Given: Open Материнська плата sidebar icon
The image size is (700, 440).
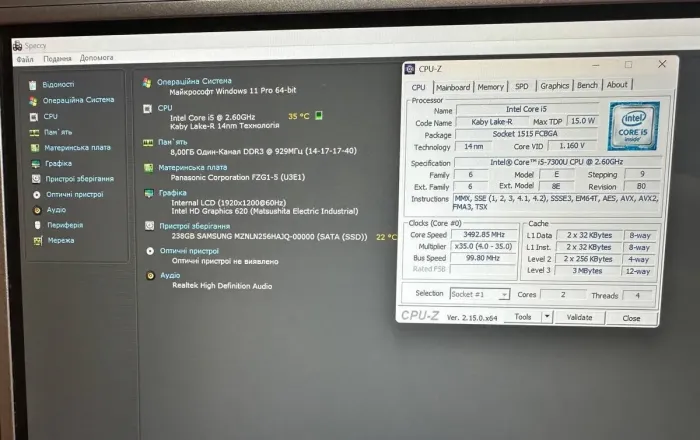Looking at the screenshot, I should point(34,148).
